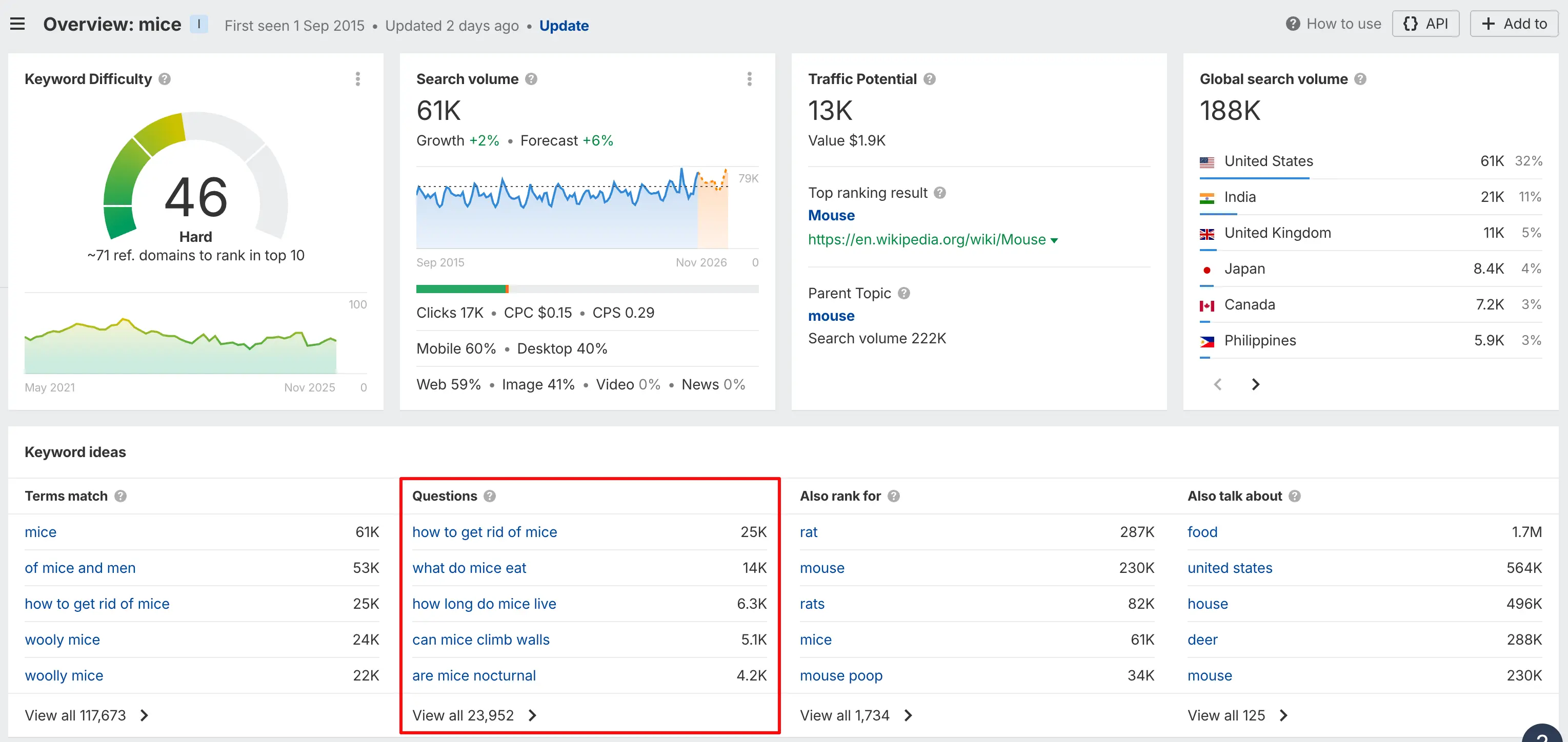Select the Japan country row

tap(1371, 269)
